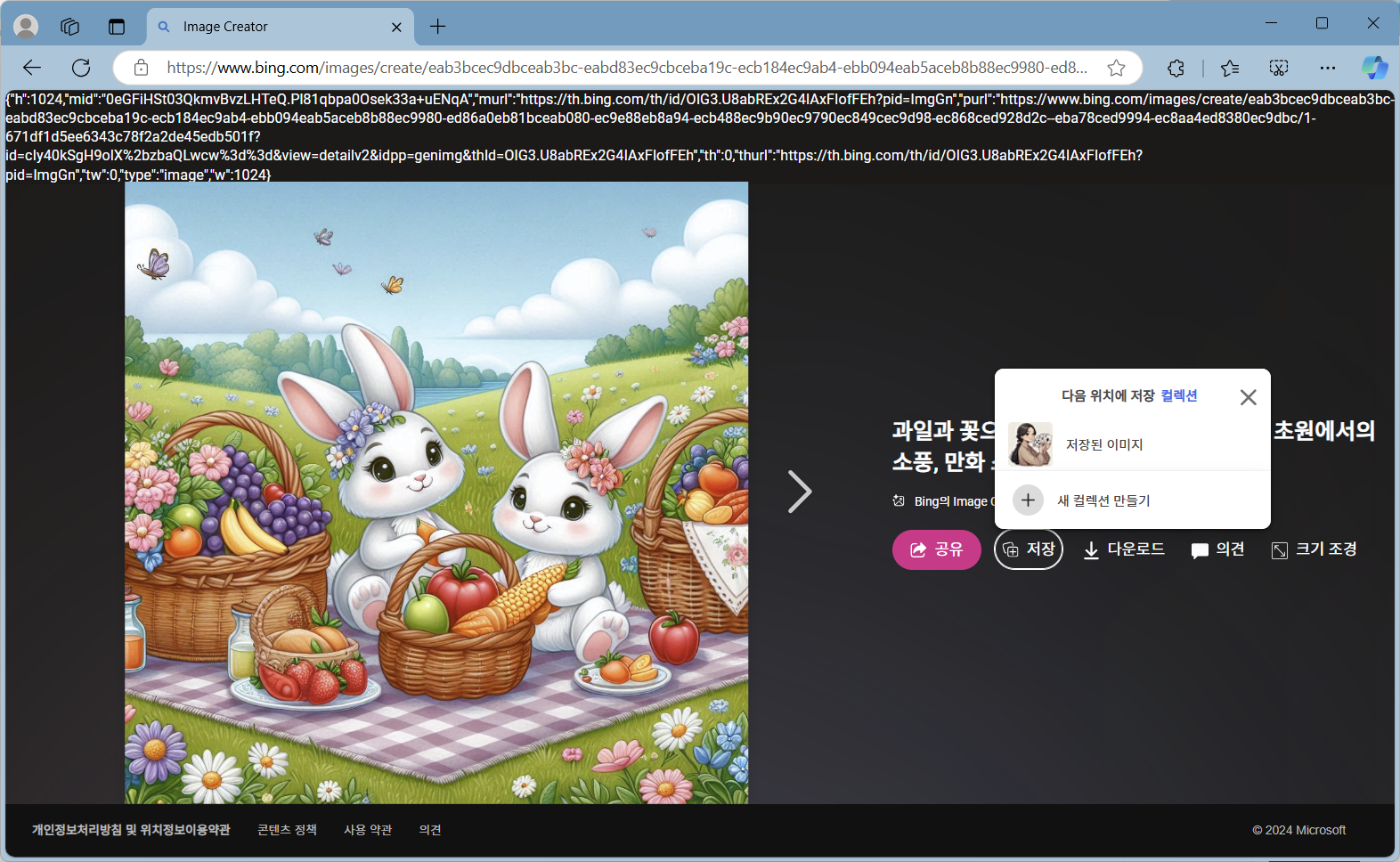View site information lock icon
Image resolution: width=1400 pixels, height=862 pixels.
[141, 68]
